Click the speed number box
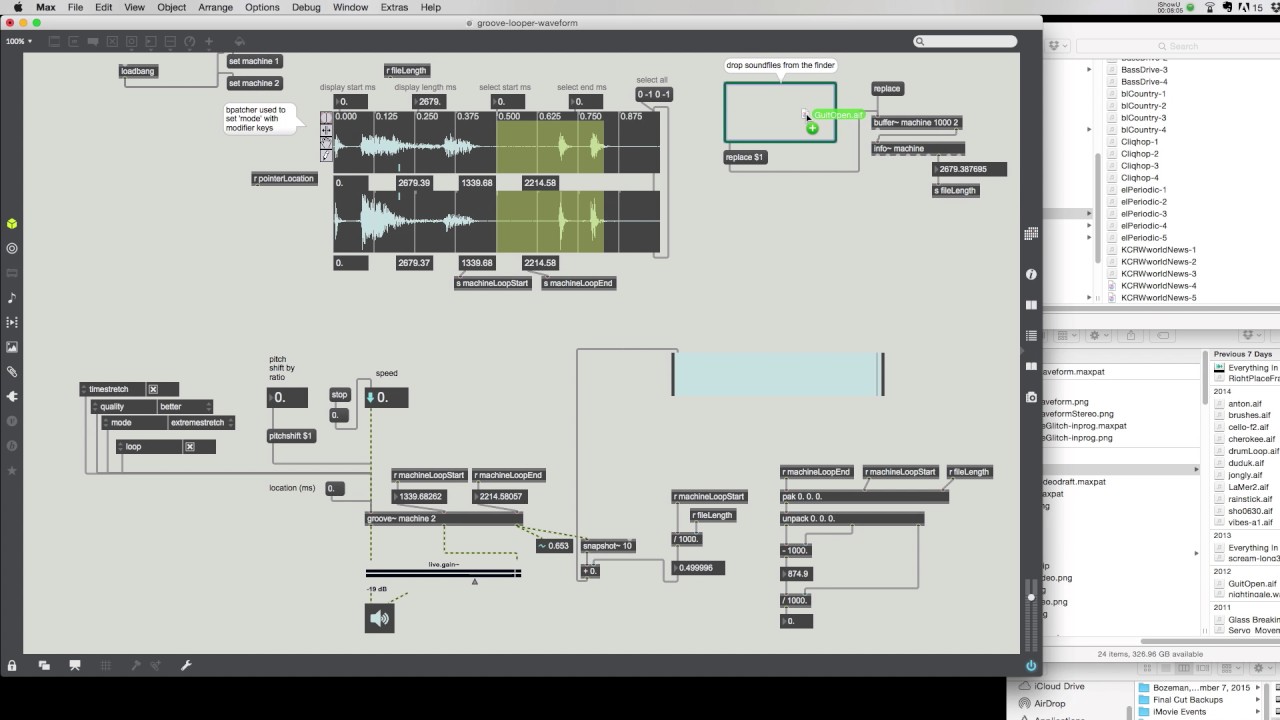 tap(386, 398)
